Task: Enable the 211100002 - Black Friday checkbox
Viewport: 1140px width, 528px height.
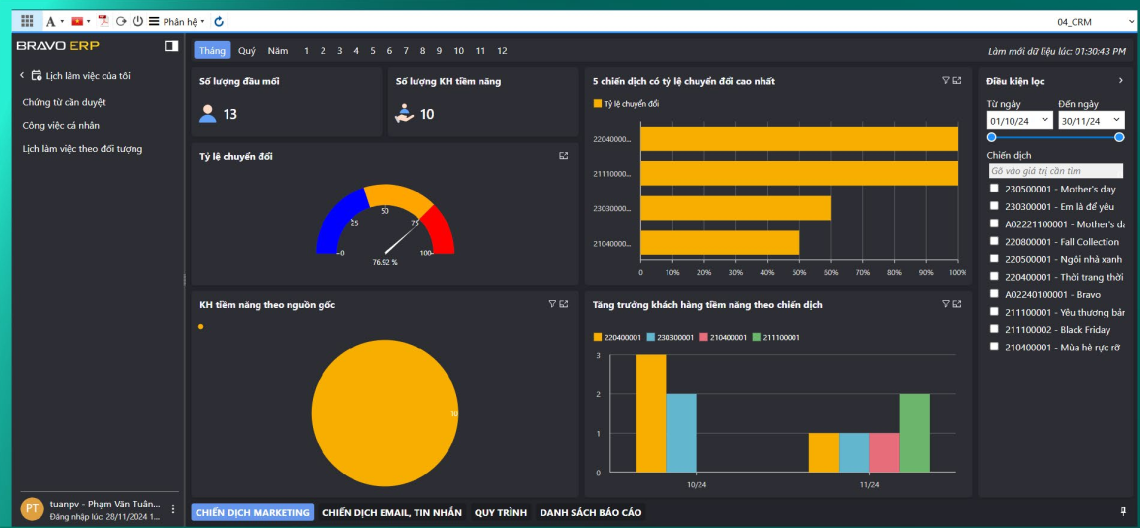Action: [994, 329]
